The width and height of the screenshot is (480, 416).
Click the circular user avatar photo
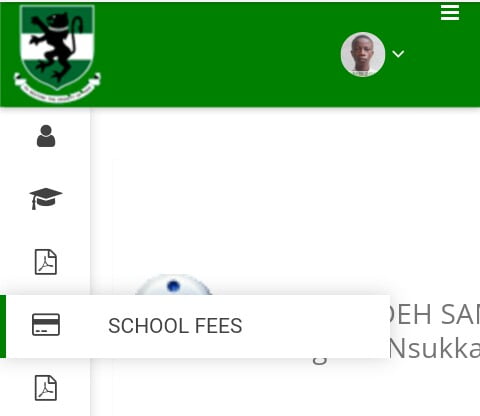[363, 54]
